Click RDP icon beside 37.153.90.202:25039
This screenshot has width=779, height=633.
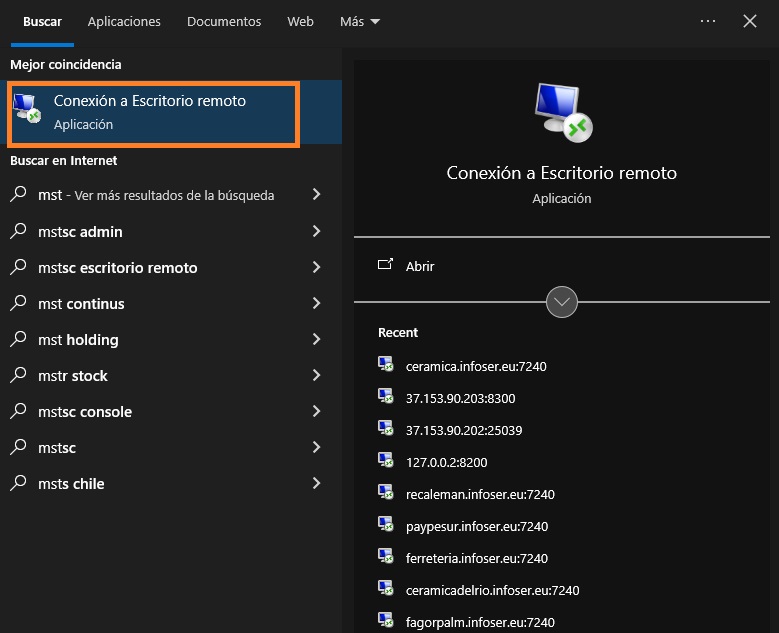pos(386,428)
